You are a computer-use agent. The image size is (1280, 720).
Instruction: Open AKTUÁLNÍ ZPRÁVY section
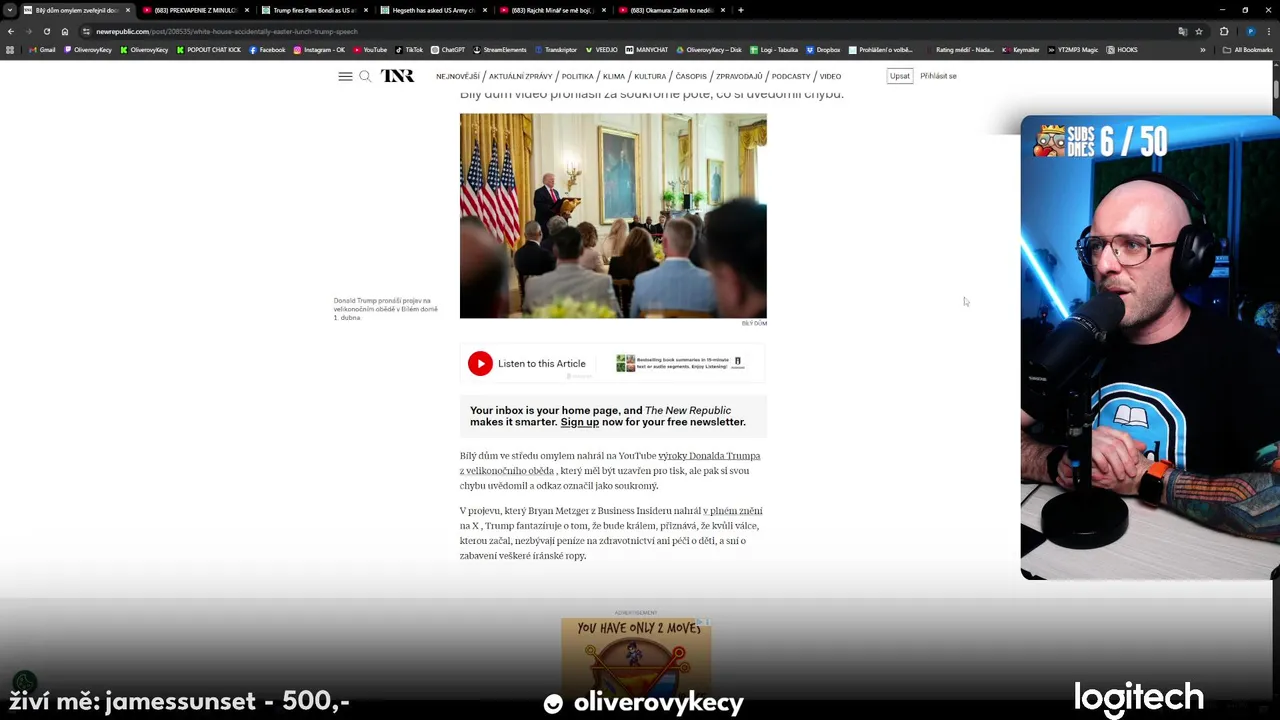pyautogui.click(x=520, y=76)
